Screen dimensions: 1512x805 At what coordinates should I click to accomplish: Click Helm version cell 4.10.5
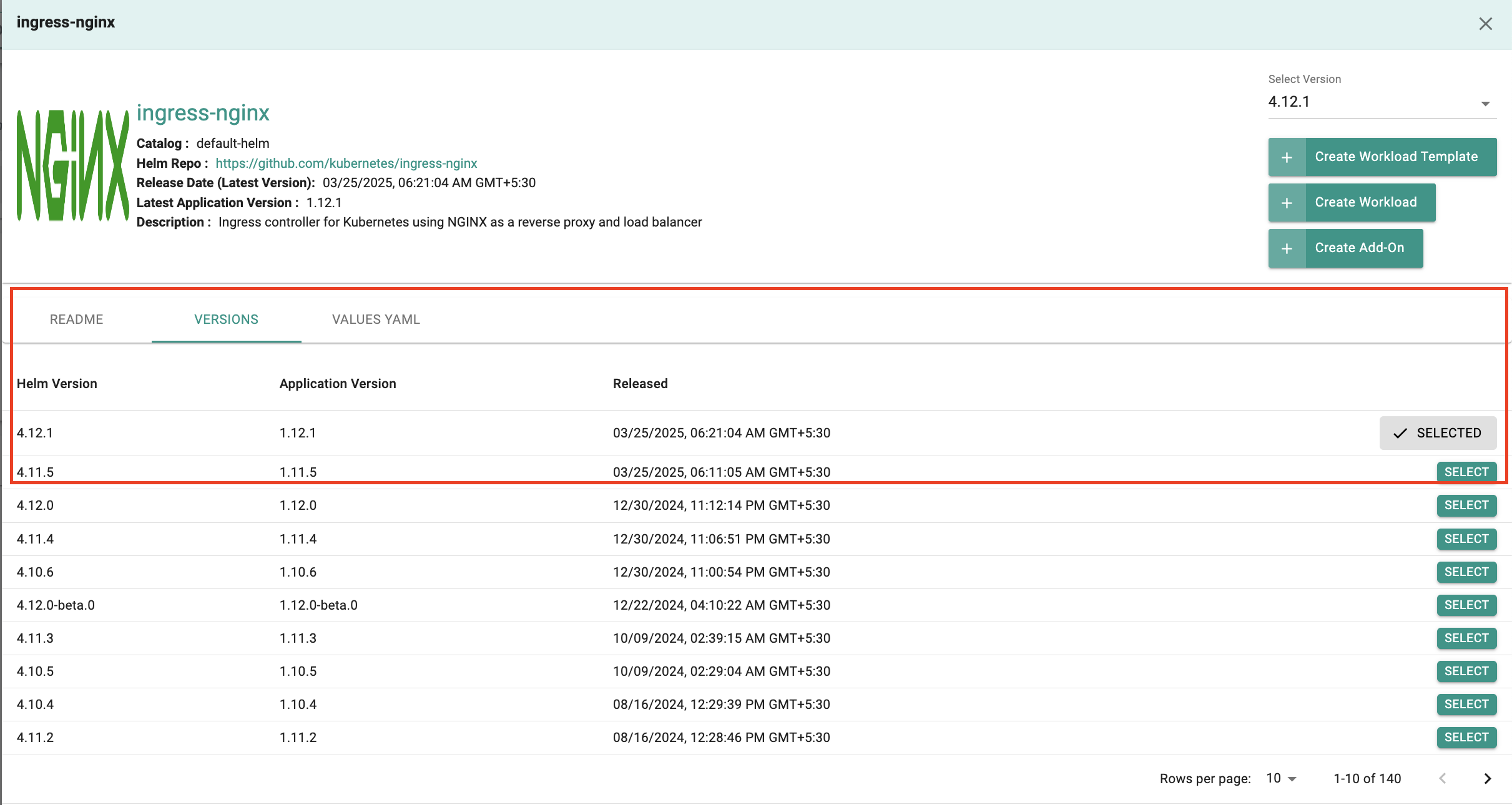pos(35,671)
